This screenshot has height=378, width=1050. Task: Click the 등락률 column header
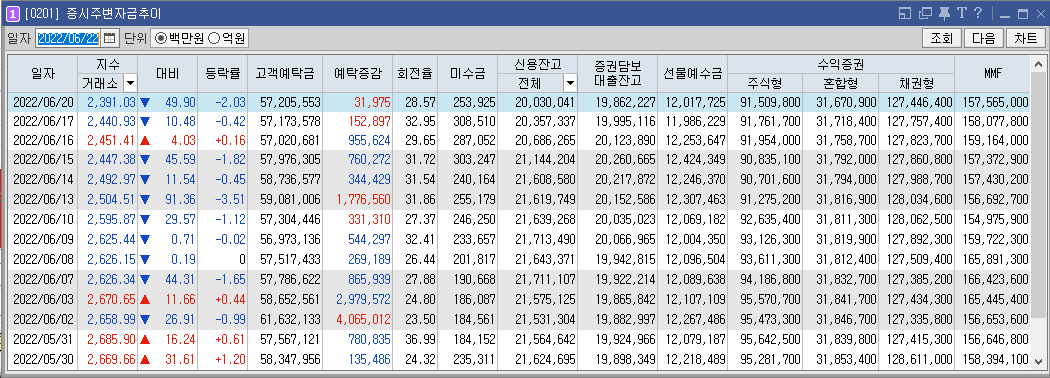pyautogui.click(x=222, y=74)
